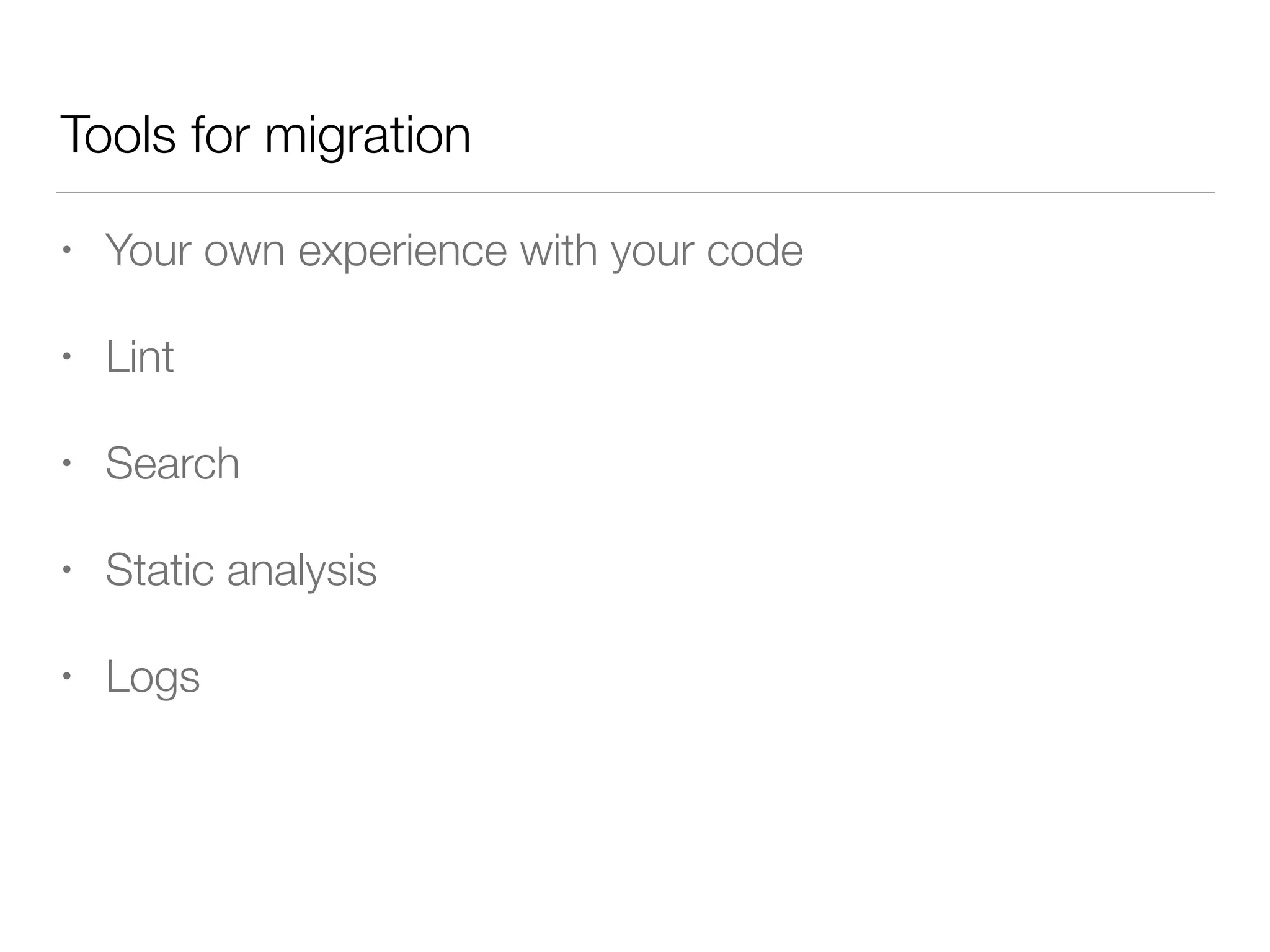Click the word "analysis" in the fourth bullet

[301, 570]
